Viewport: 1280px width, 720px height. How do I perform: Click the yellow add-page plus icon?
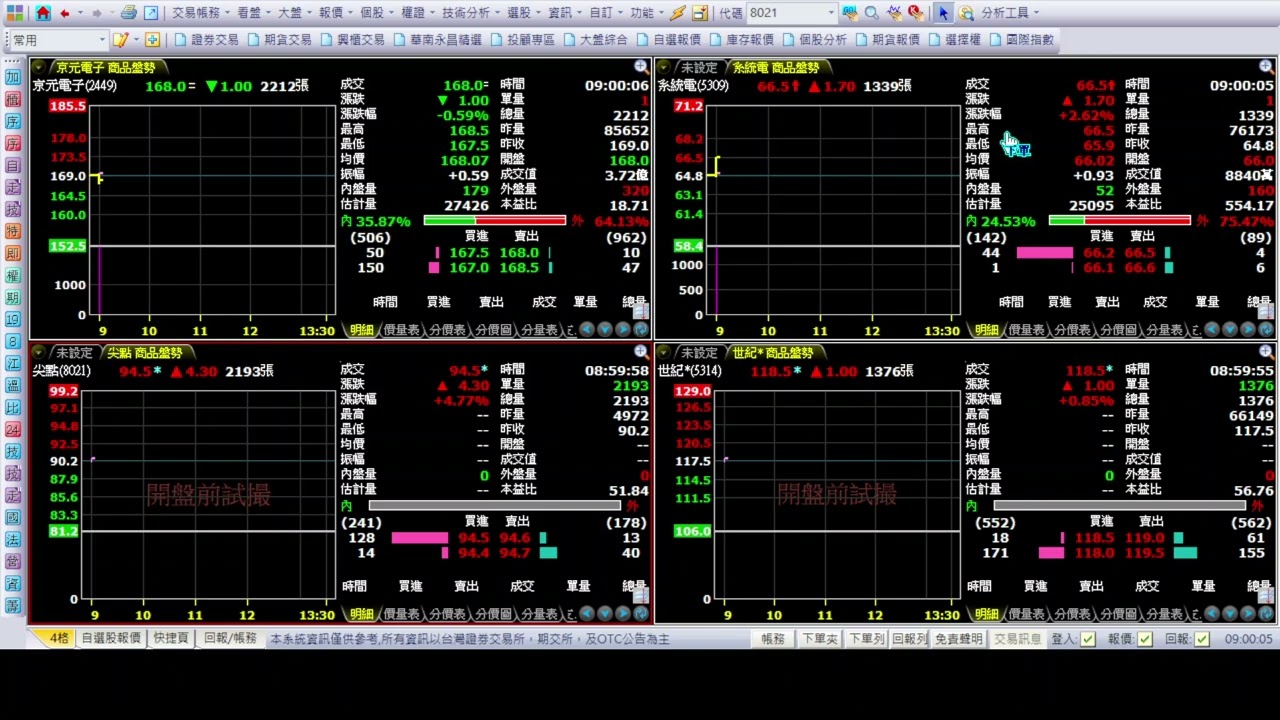(x=152, y=40)
